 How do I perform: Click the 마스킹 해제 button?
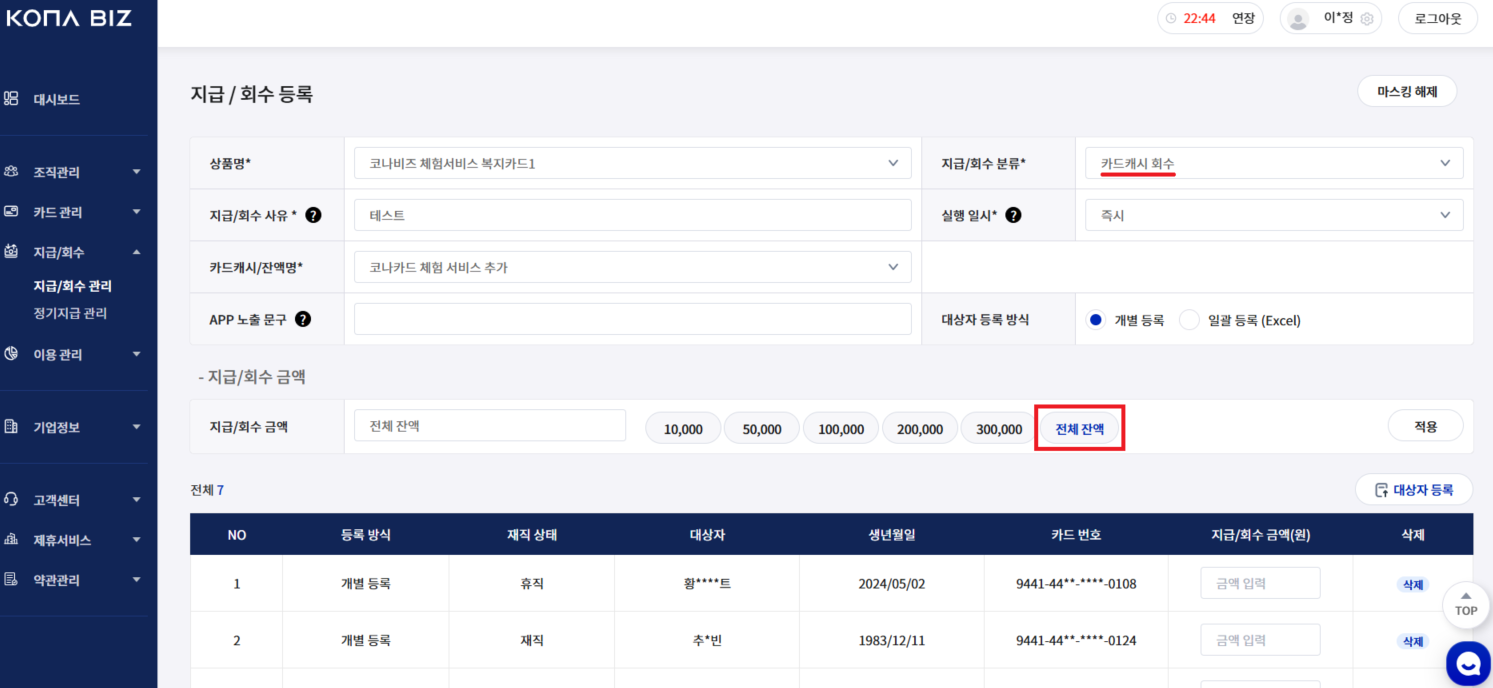coord(1407,91)
